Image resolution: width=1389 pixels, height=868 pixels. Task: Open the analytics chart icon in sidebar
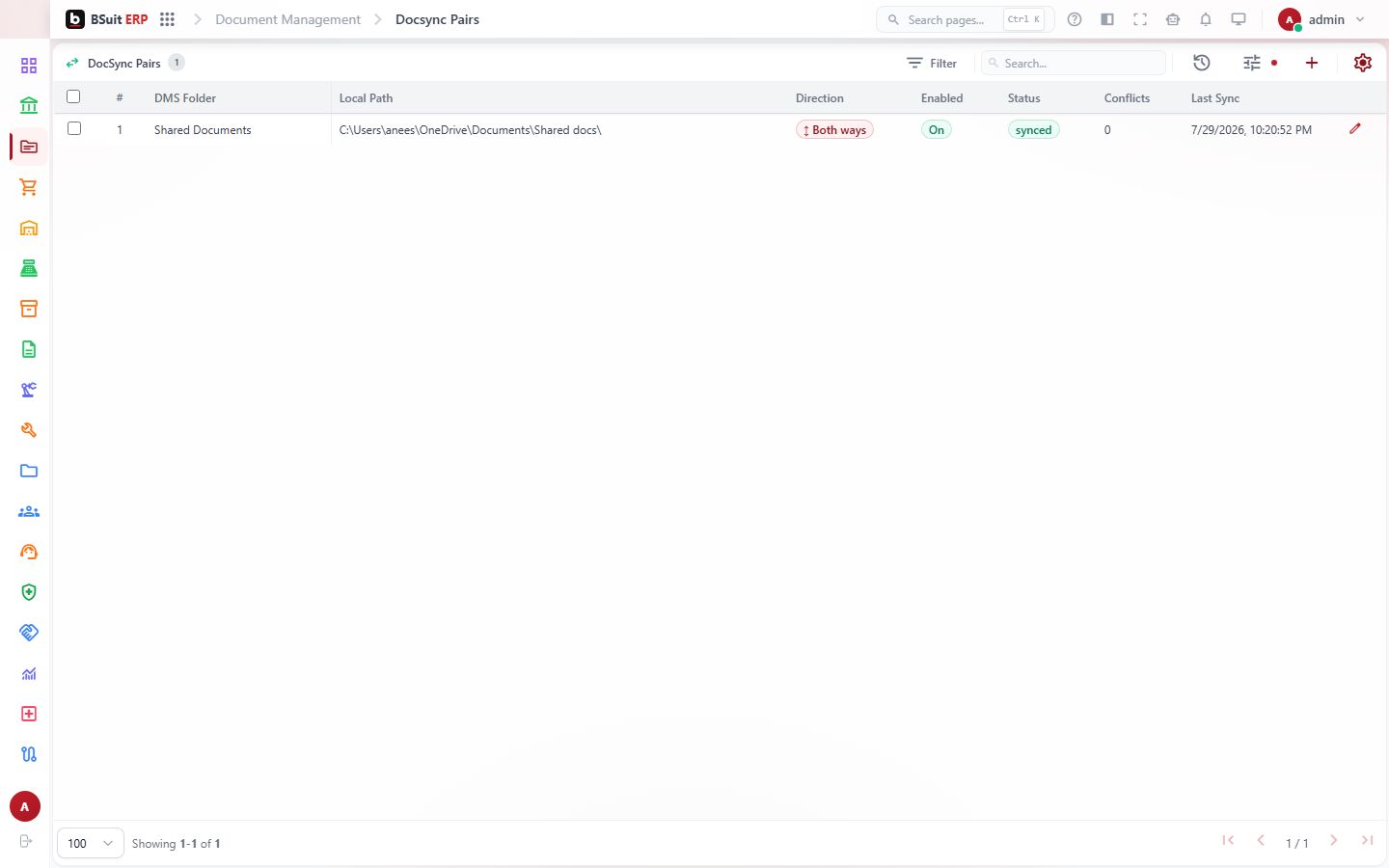tap(29, 673)
